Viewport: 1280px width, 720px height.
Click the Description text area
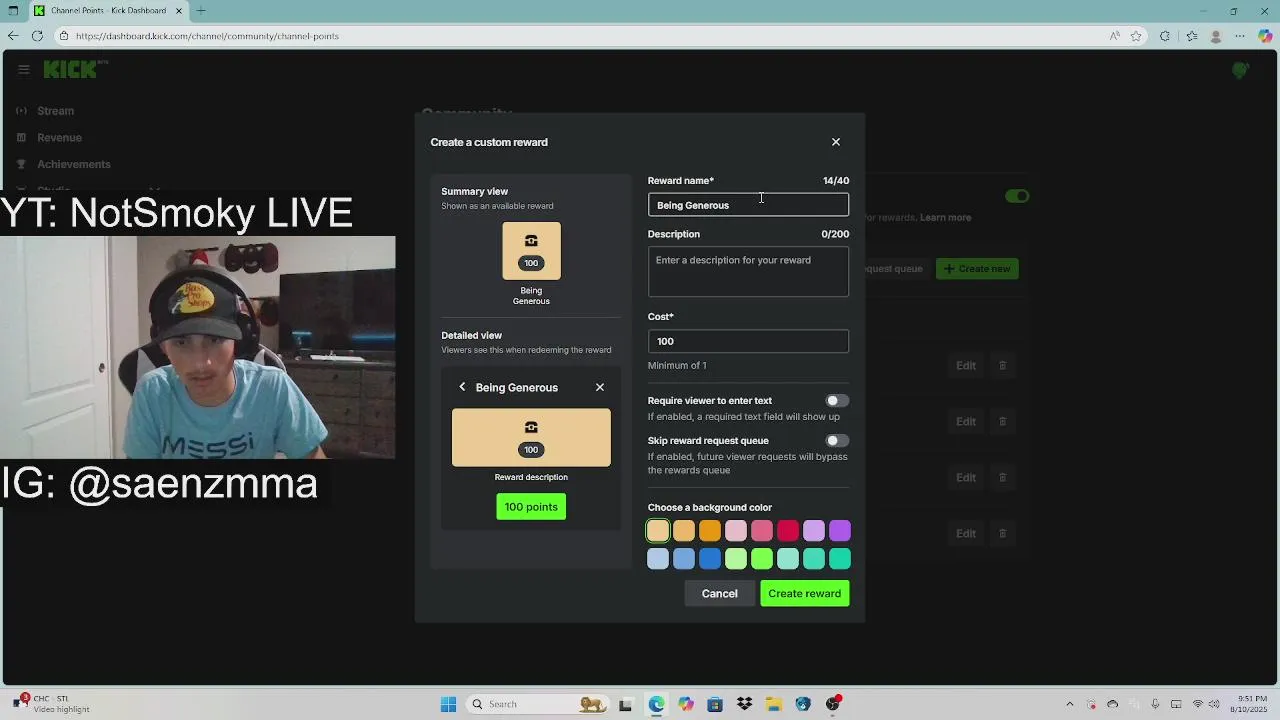pyautogui.click(x=748, y=273)
